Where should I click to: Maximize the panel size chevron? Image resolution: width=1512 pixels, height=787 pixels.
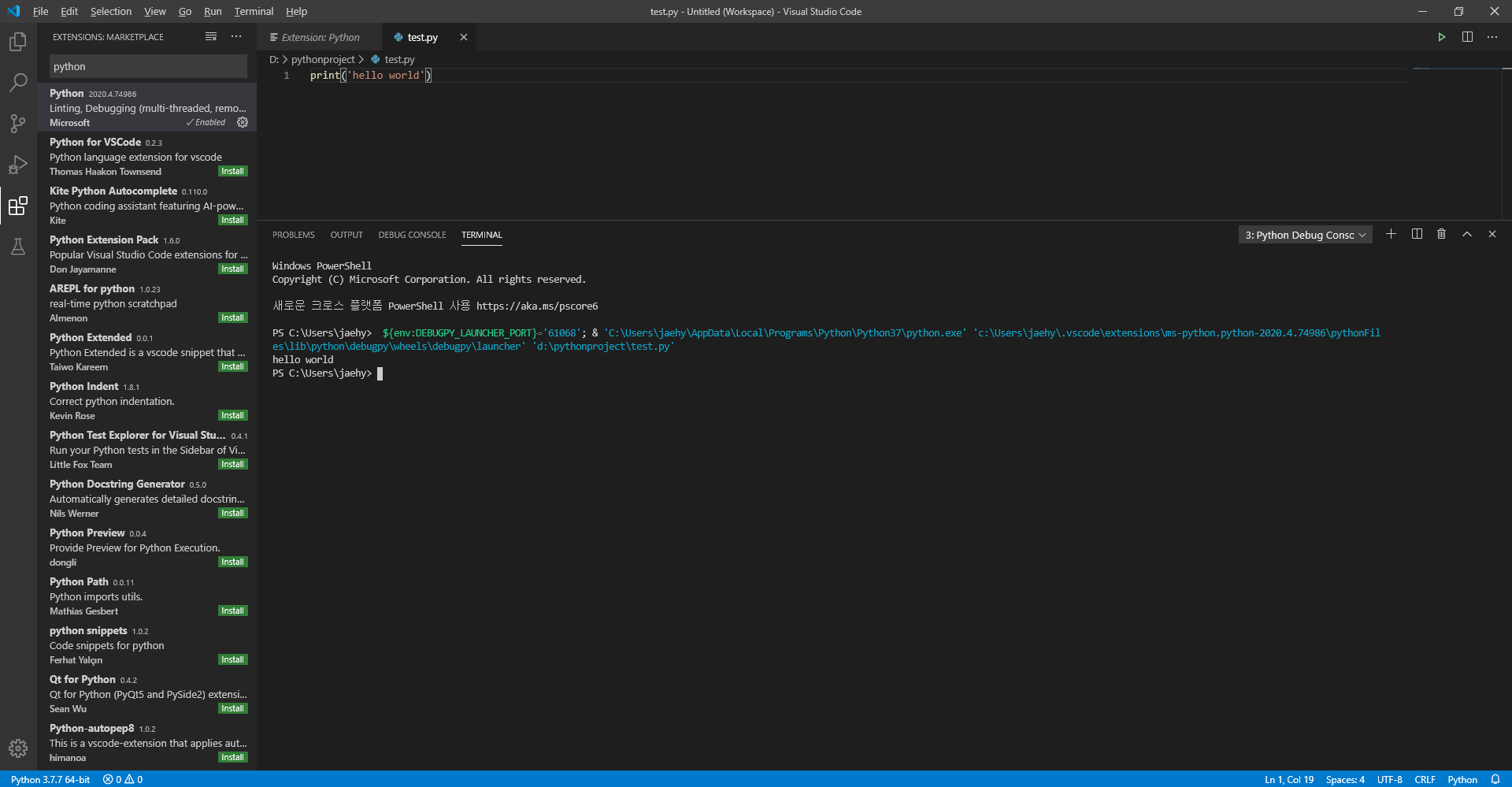click(1467, 234)
